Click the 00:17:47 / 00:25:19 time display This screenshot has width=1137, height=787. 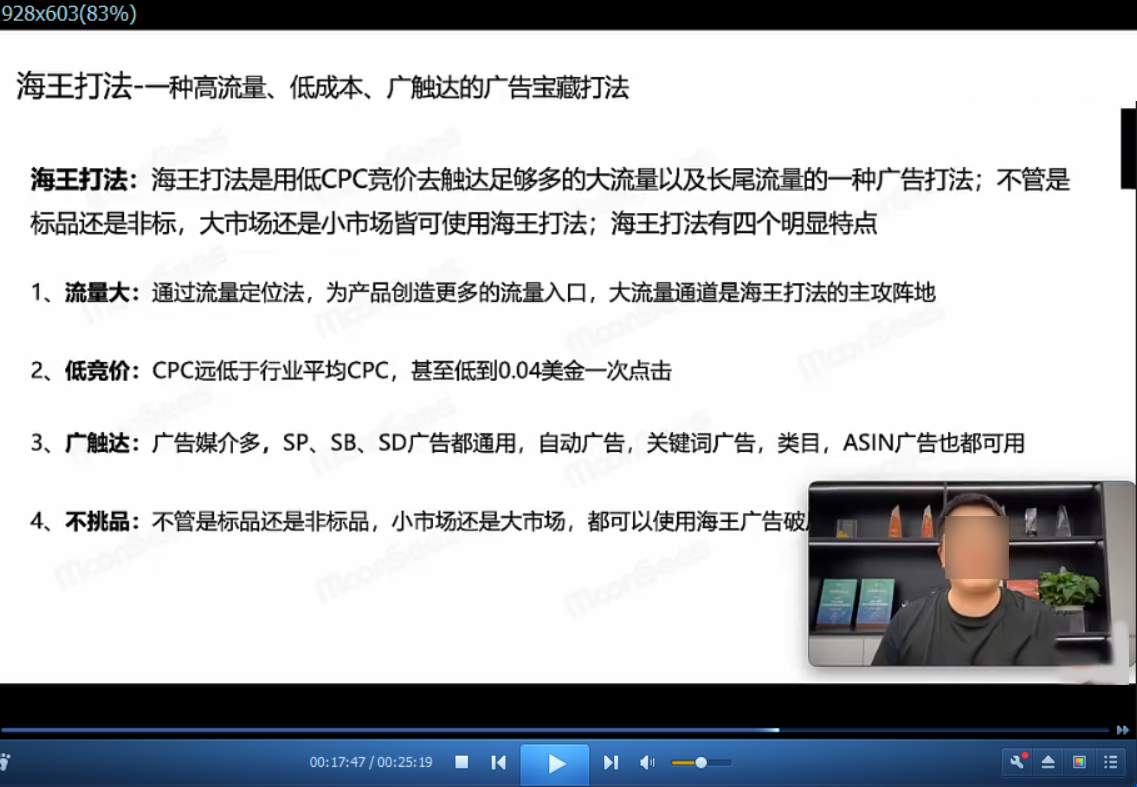(x=371, y=762)
